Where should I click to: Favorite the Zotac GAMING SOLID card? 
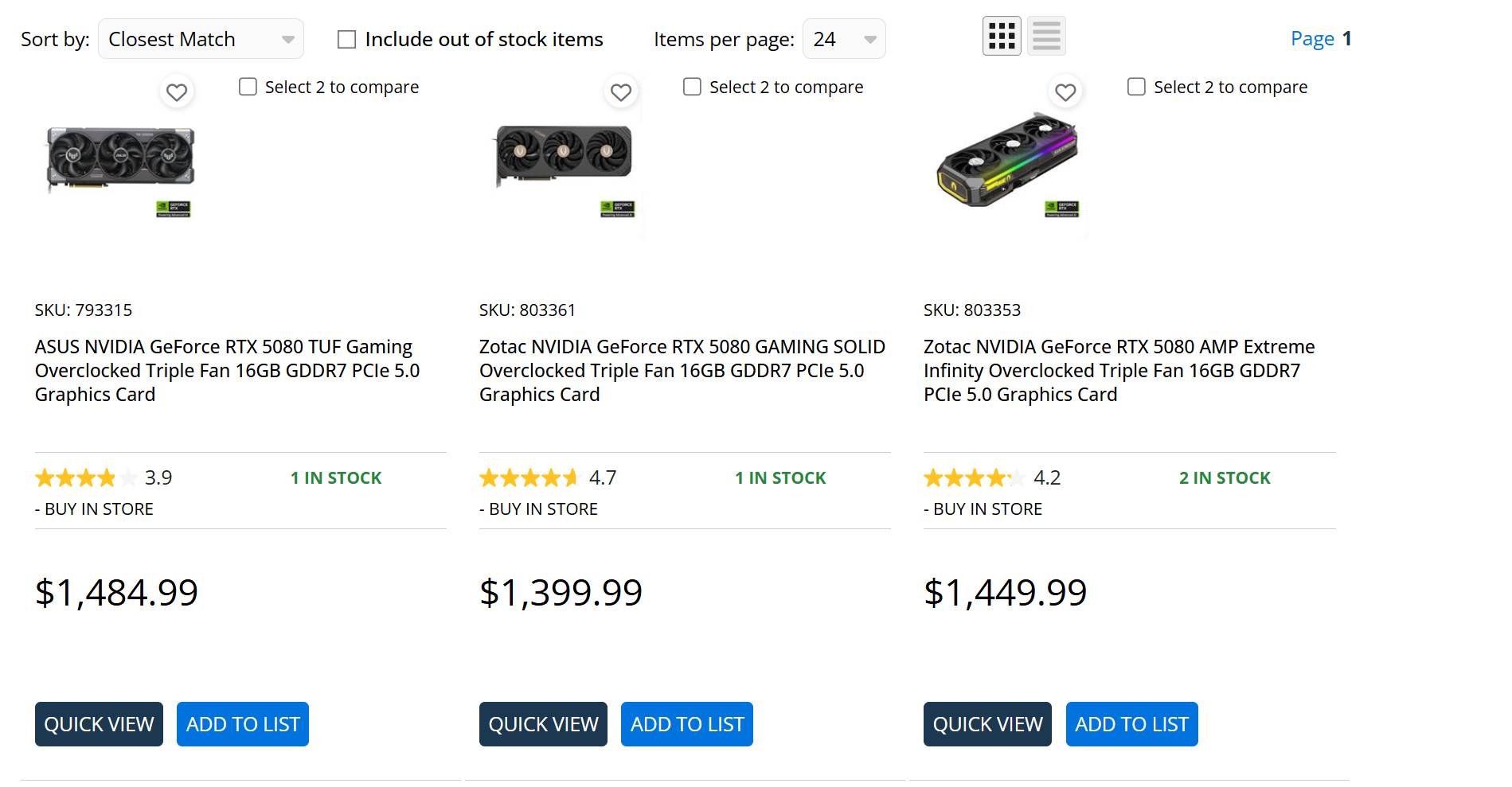[621, 92]
